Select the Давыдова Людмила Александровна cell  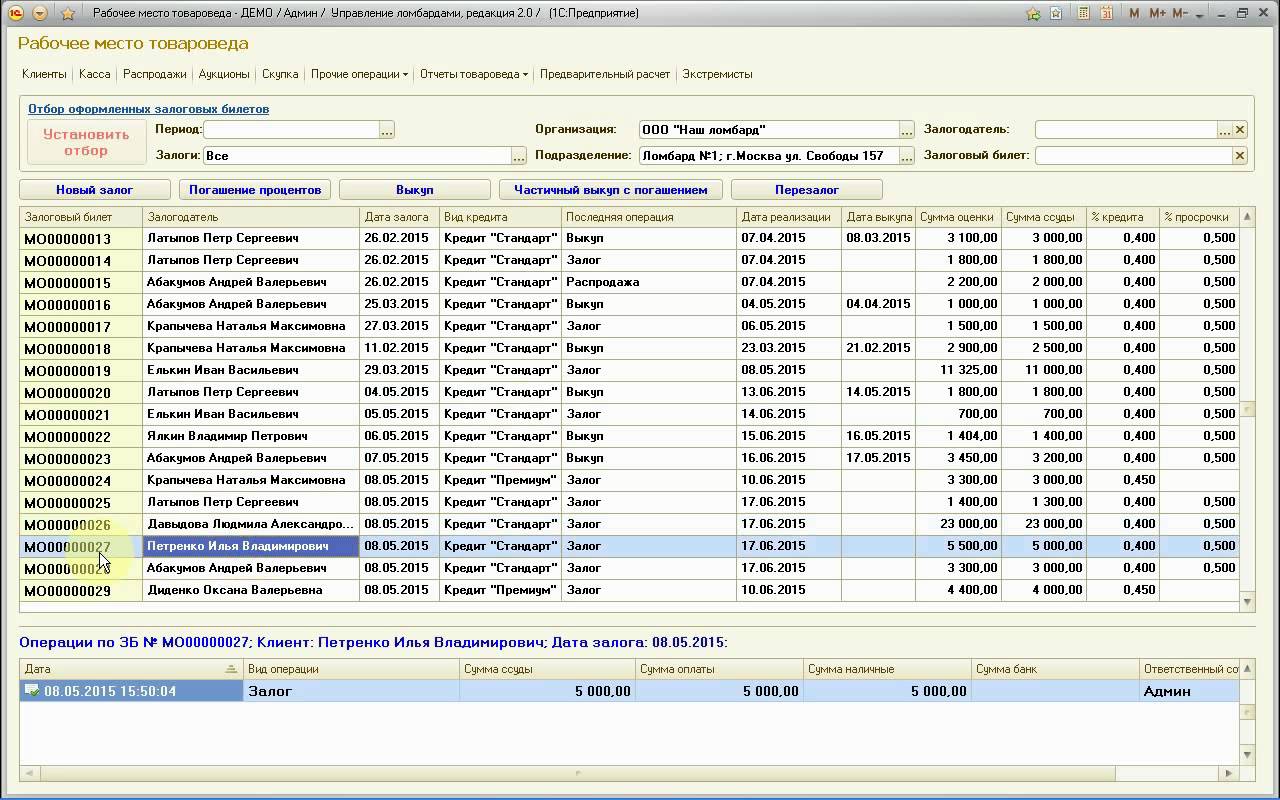(251, 524)
